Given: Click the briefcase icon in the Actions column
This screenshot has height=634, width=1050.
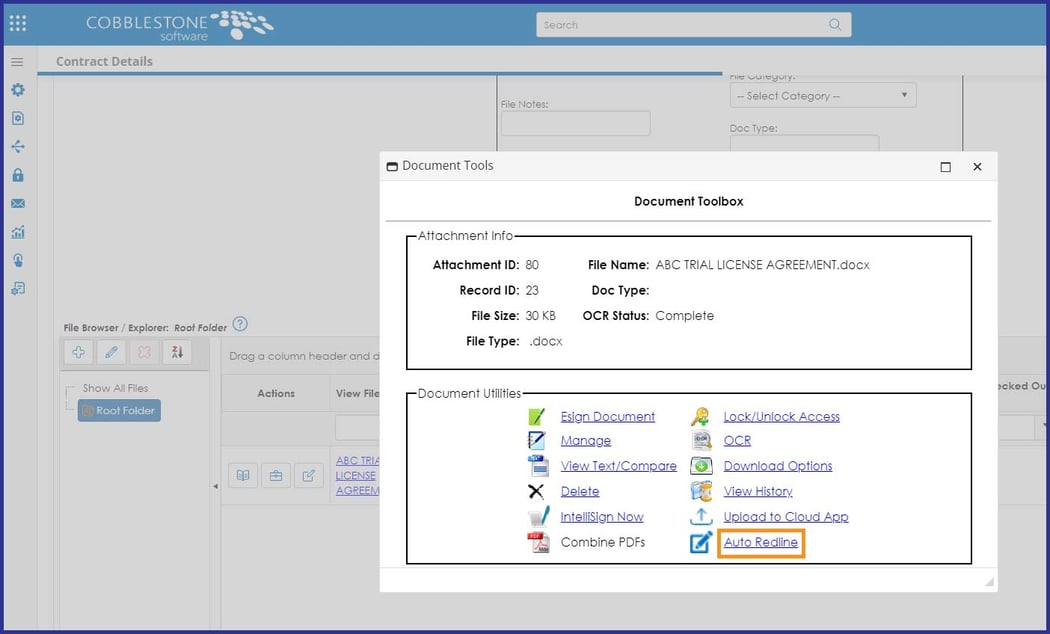Looking at the screenshot, I should click(274, 476).
